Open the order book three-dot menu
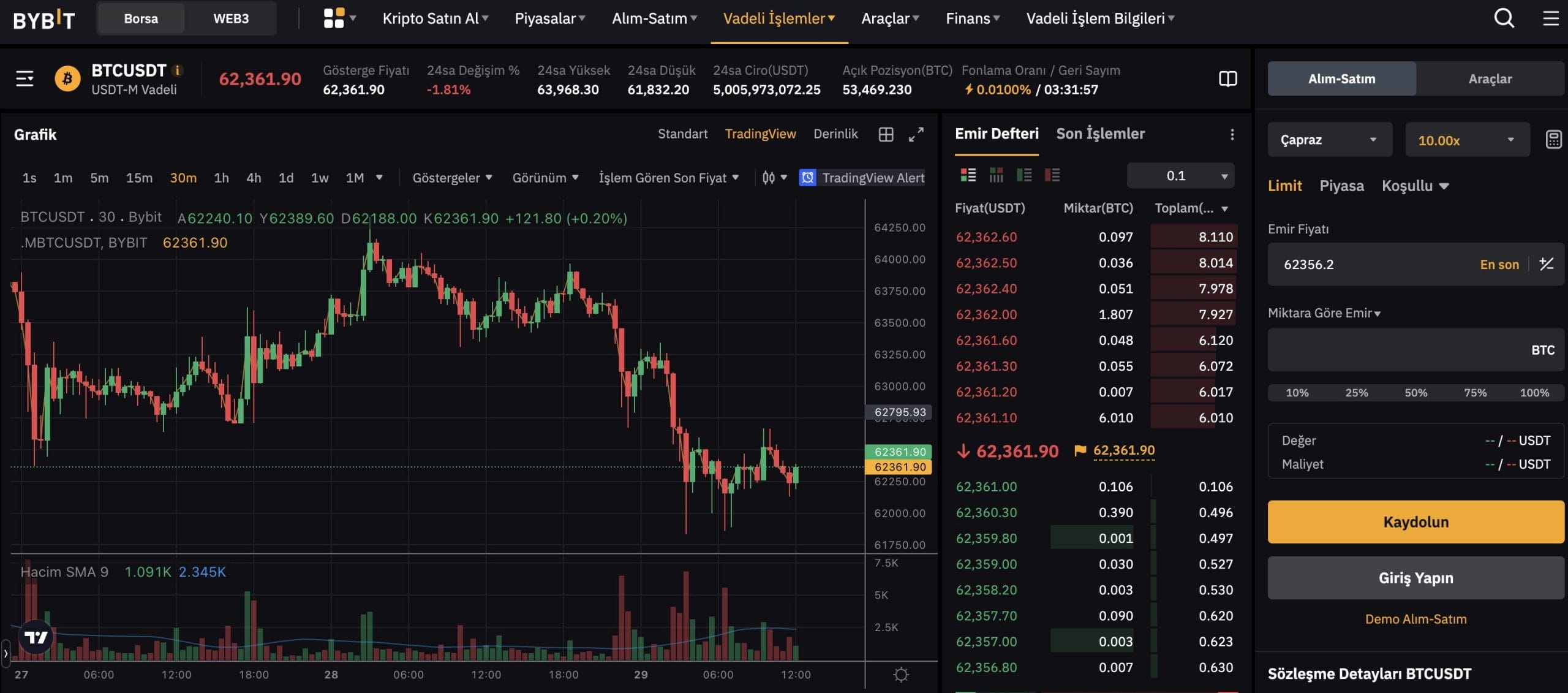Viewport: 1568px width, 693px height. (1232, 134)
